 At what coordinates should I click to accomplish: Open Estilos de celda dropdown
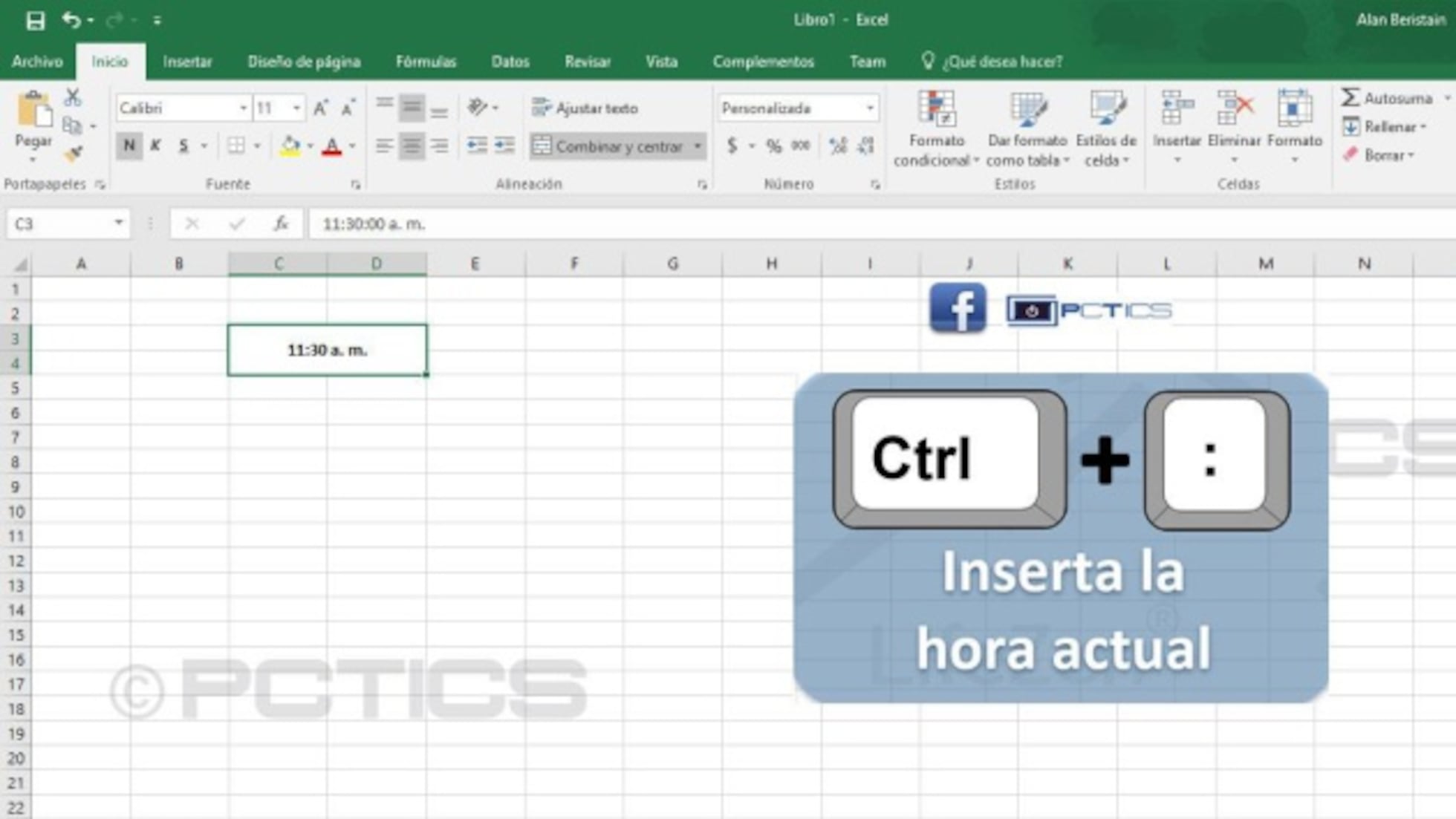(x=1105, y=128)
